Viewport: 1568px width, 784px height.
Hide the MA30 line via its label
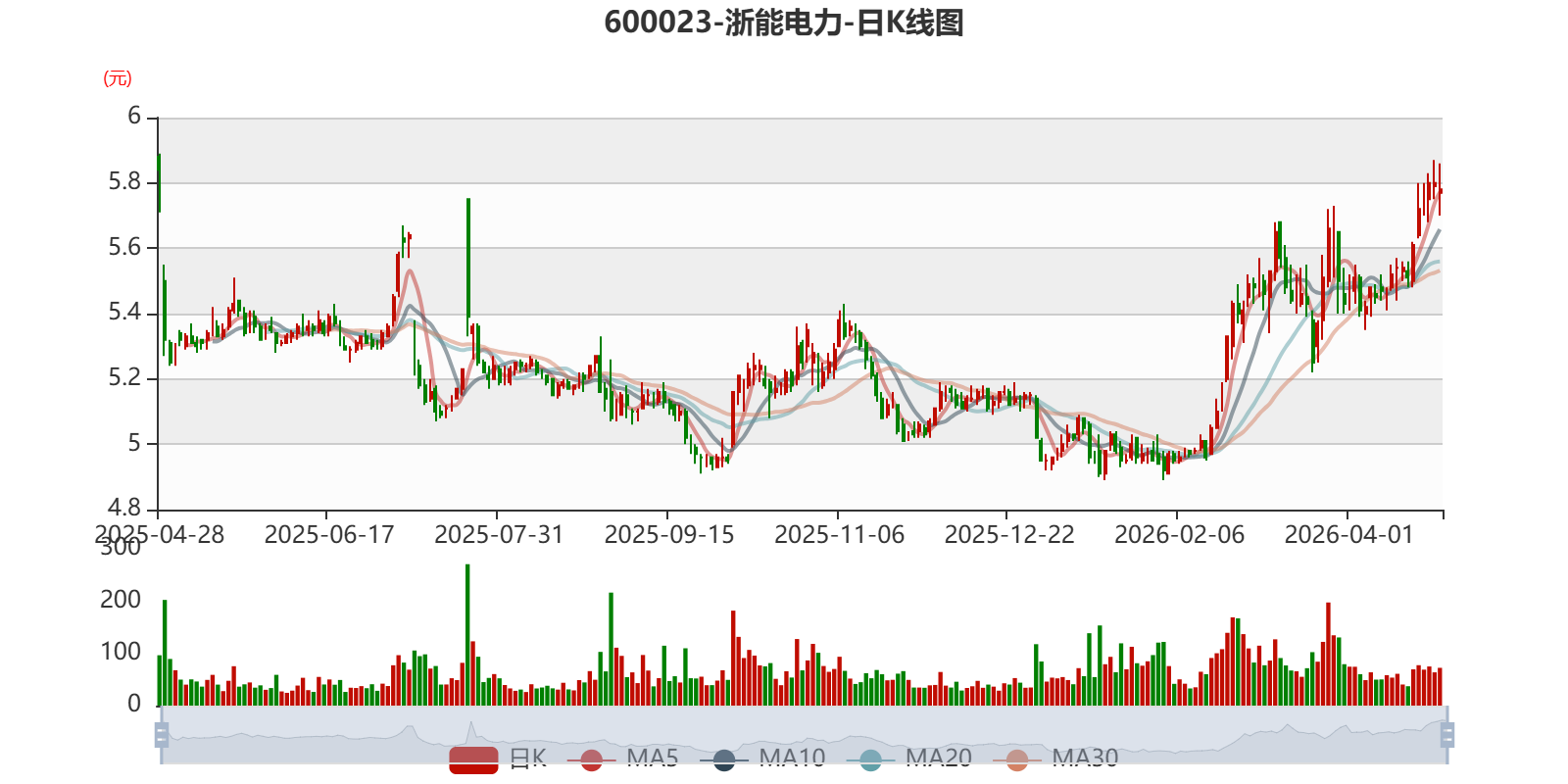(x=1085, y=759)
